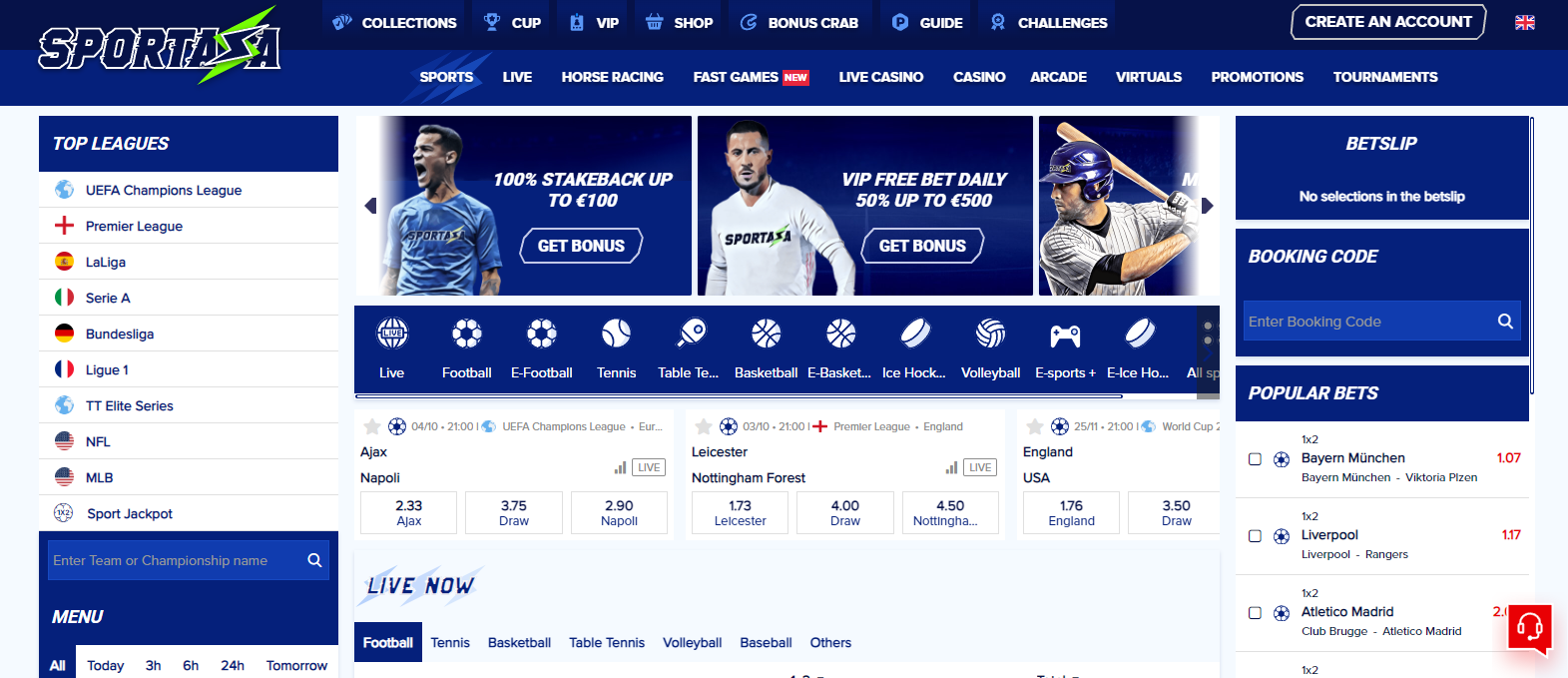
Task: Open the Volleyball sport icon
Action: (990, 333)
